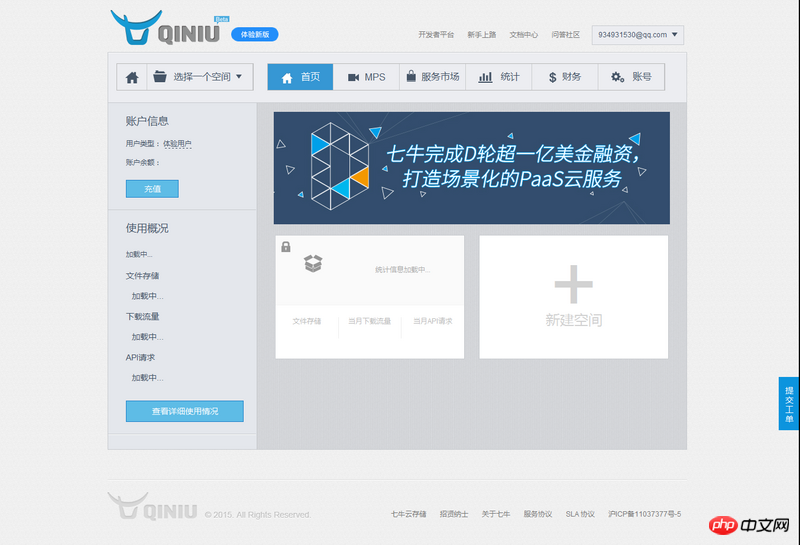Click 文件存储 in usage overview sidebar
Image resolution: width=800 pixels, height=545 pixels.
pyautogui.click(x=142, y=276)
